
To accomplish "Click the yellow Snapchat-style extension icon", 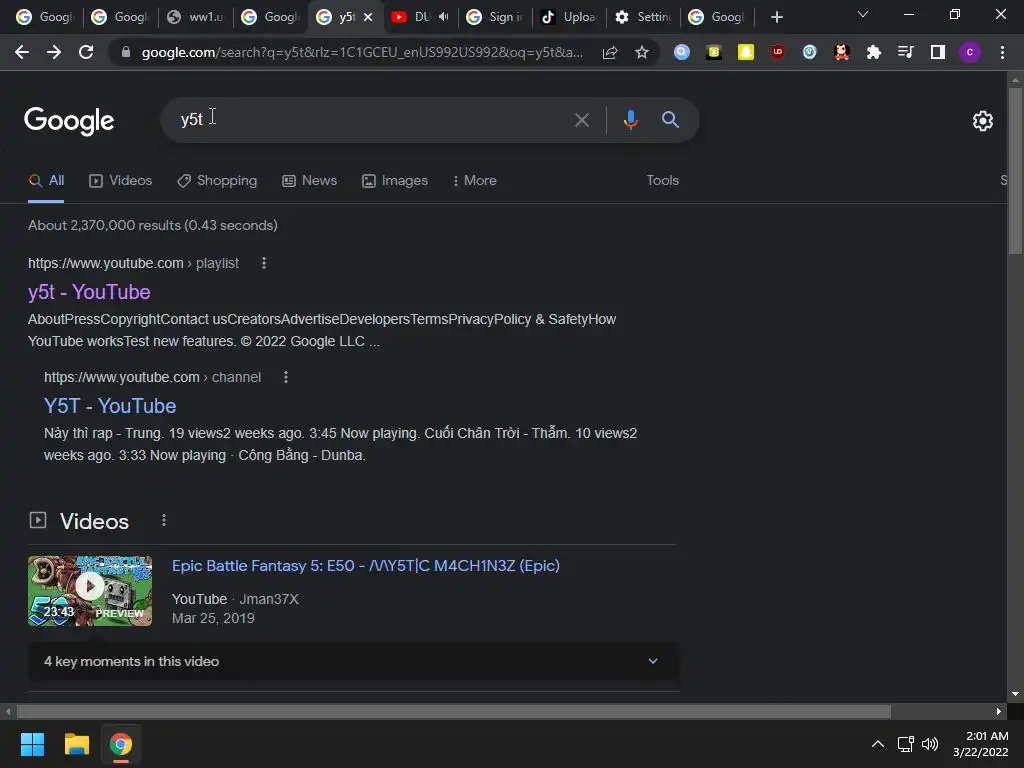I will (x=746, y=52).
